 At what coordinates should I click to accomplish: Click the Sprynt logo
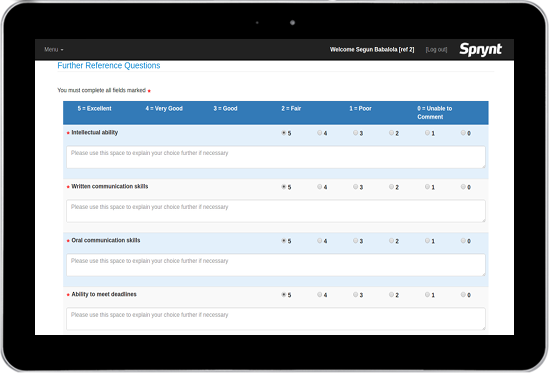[x=480, y=49]
